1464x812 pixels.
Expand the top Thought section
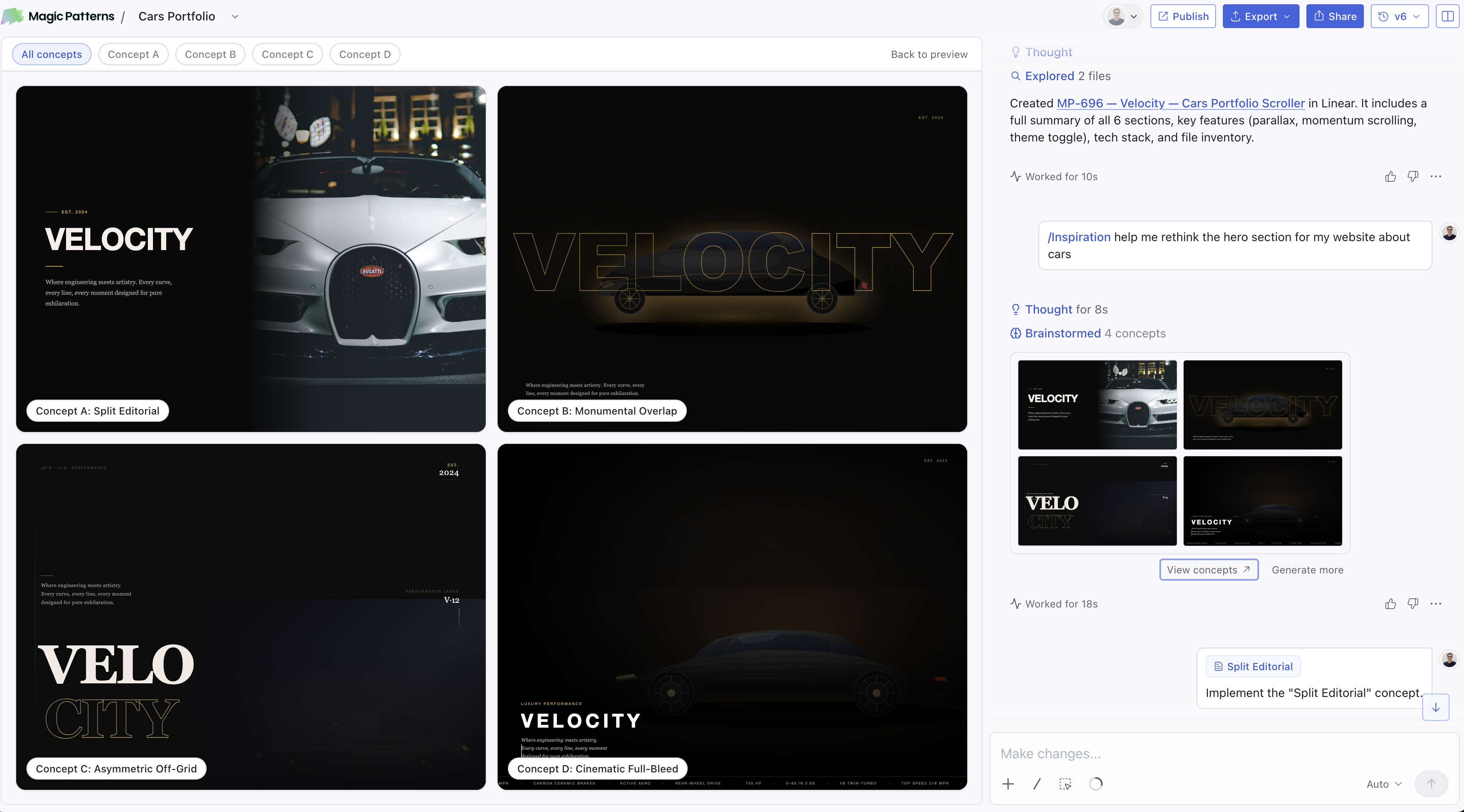[1042, 52]
